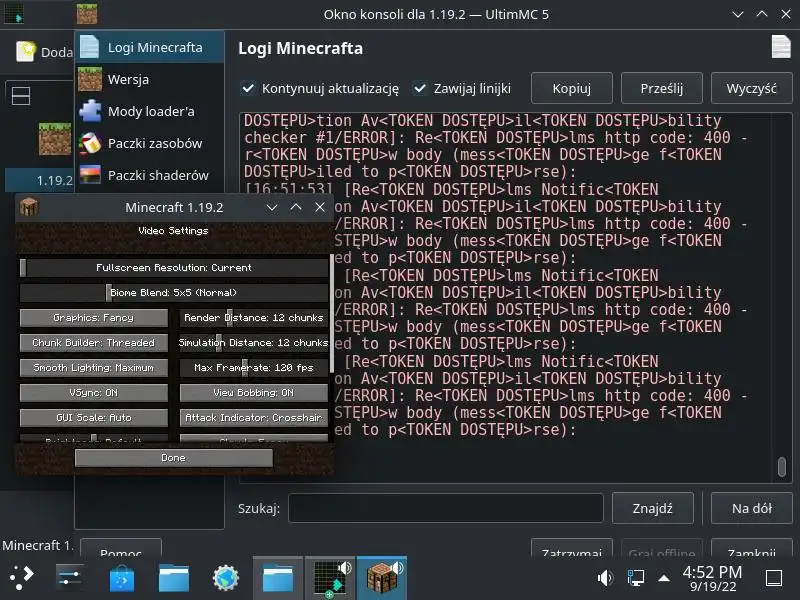Click the group collapse icon in UltimMC list
Screen dimensions: 800x600
click(21, 96)
